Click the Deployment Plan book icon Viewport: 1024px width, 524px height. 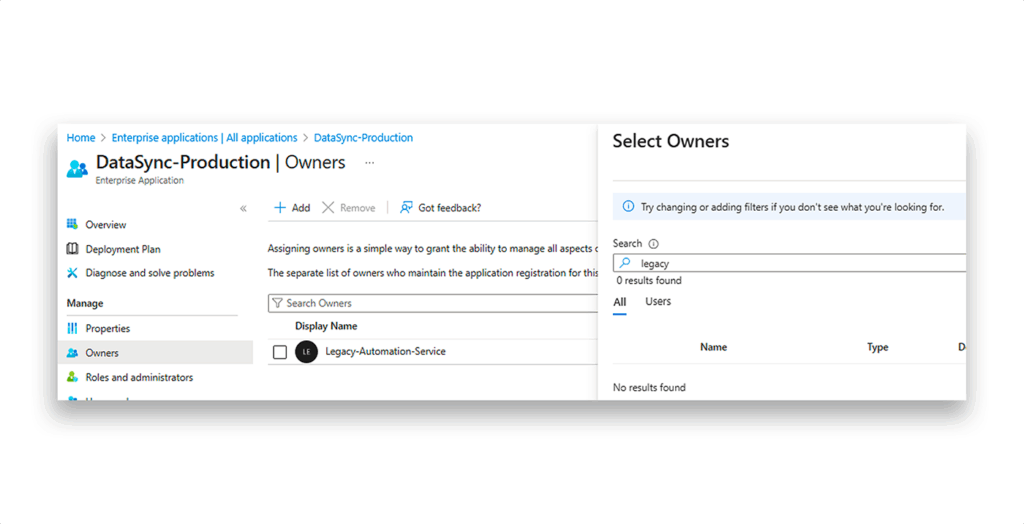[72, 249]
